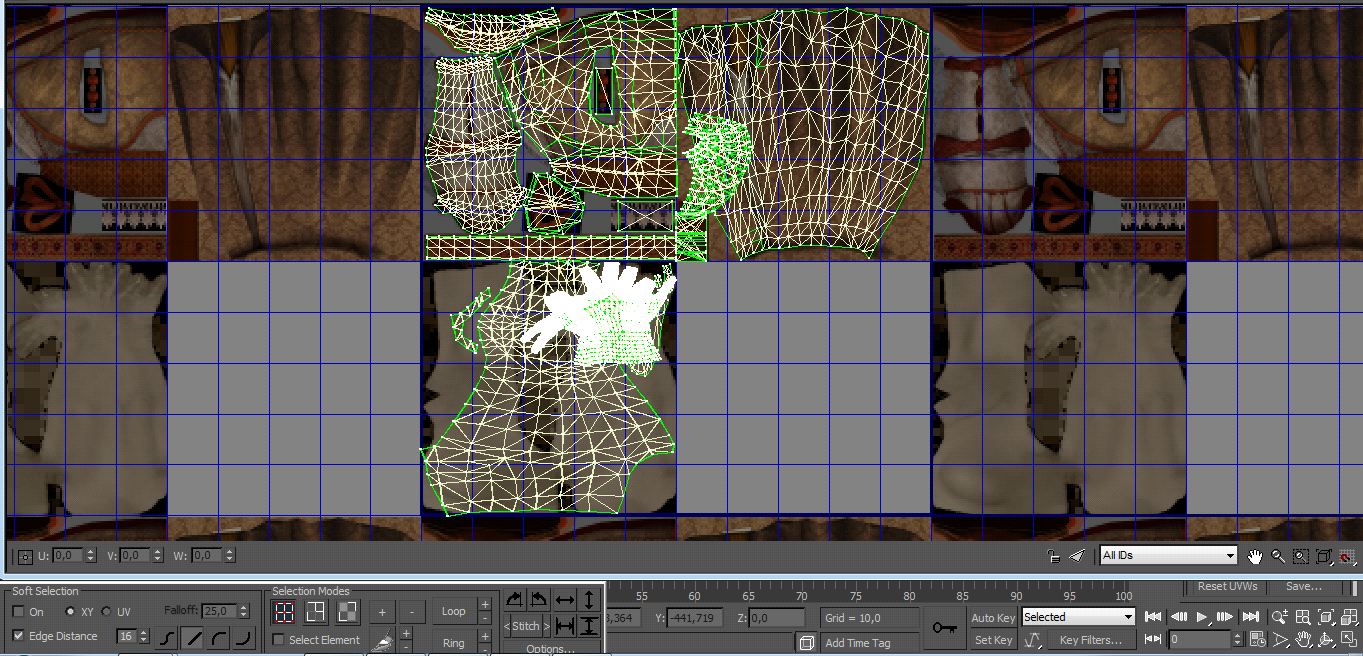Viewport: 1363px width, 656px height.
Task: Click the Zoom Region tool
Action: [1300, 556]
